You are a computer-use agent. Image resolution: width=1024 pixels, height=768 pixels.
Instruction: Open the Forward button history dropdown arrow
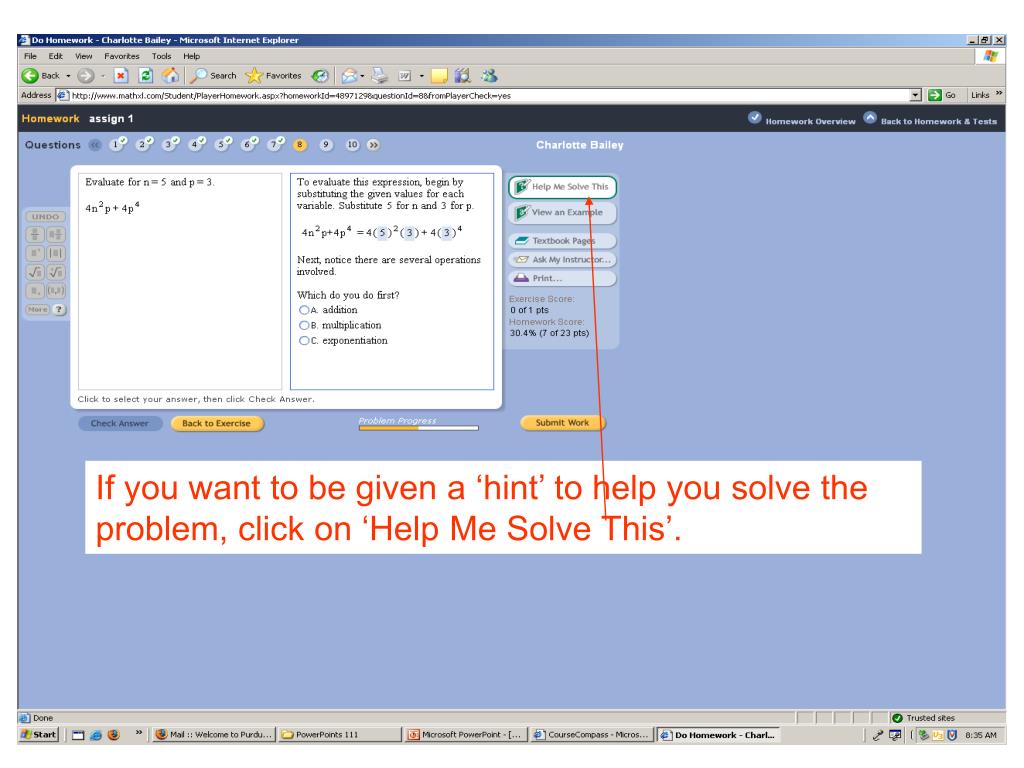click(103, 76)
